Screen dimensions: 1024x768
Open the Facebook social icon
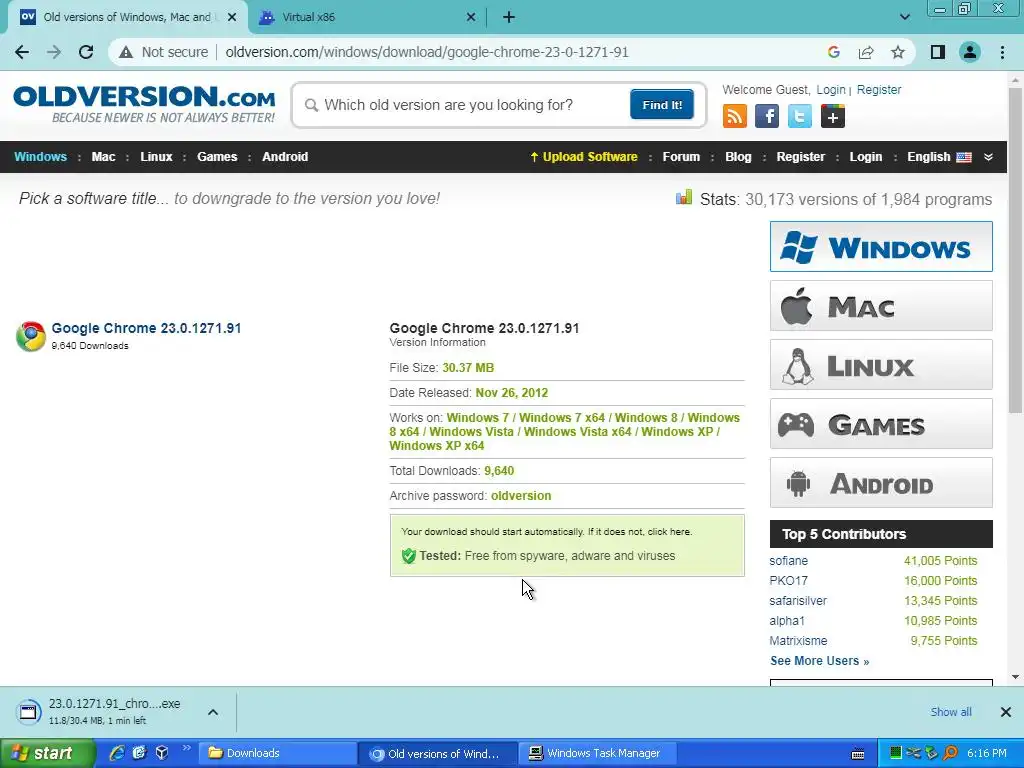tap(767, 116)
